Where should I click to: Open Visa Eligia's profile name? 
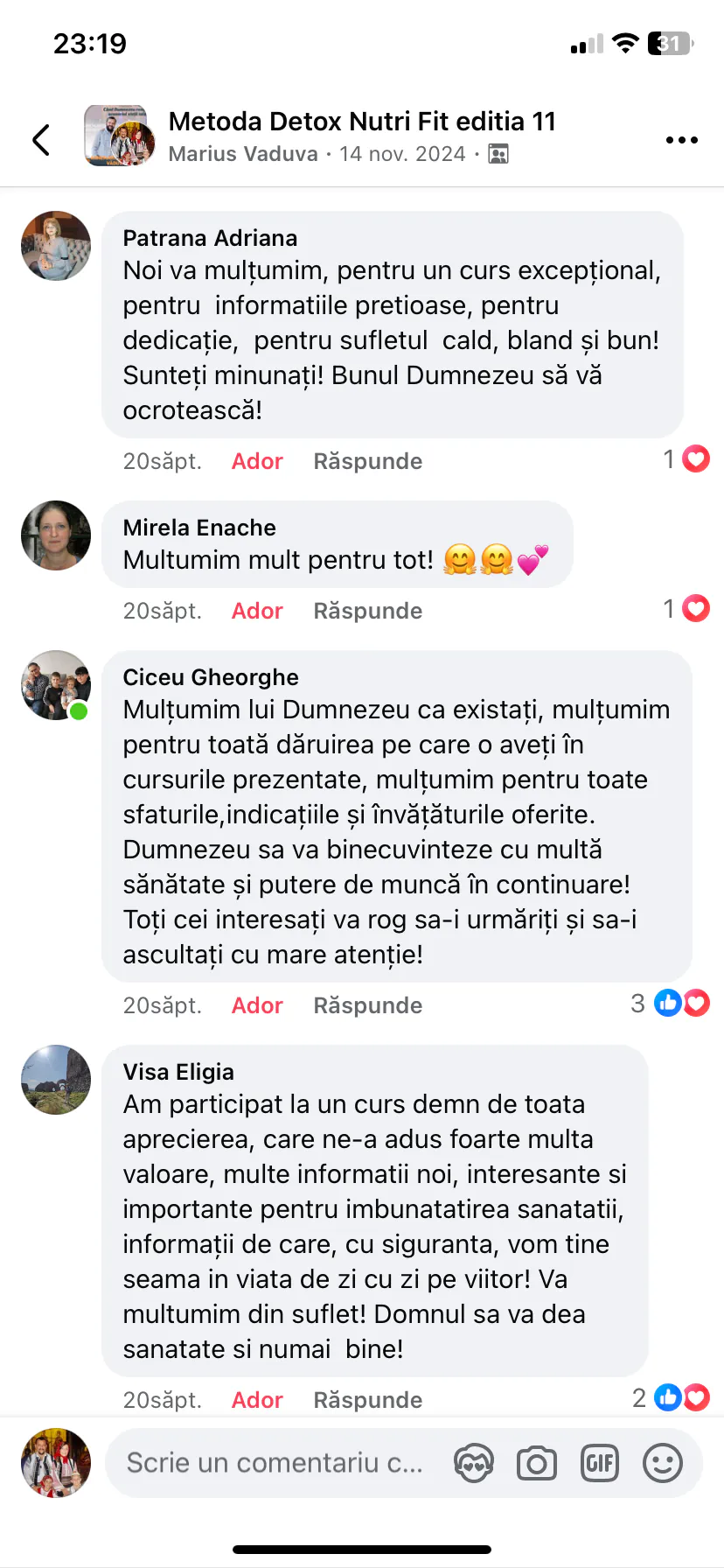[x=178, y=1072]
